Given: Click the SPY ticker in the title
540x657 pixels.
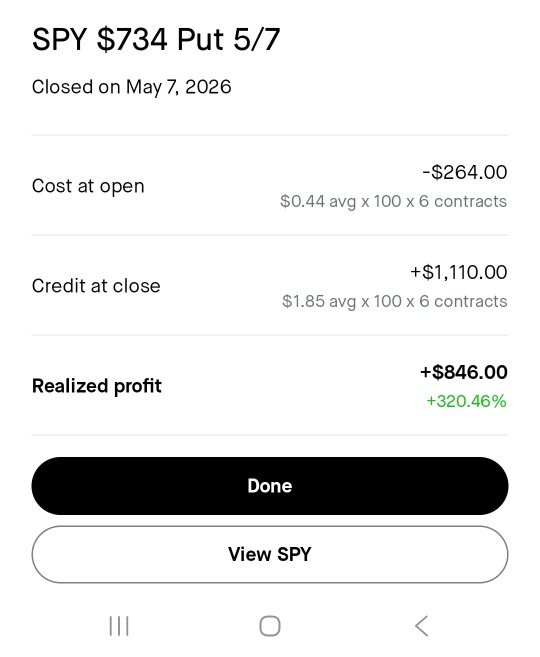Looking at the screenshot, I should (59, 39).
